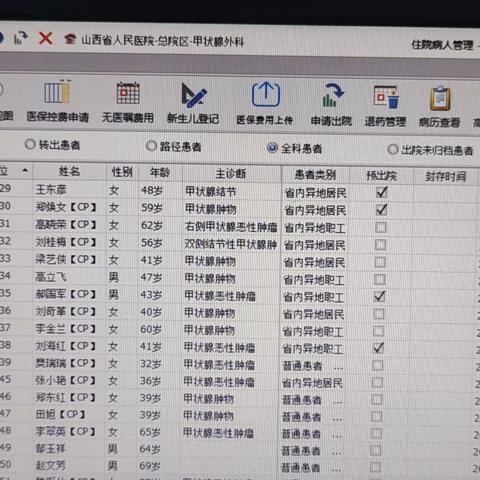The width and height of the screenshot is (480, 480).
Task: Check 预出院 box for 李金兰
Action: pyautogui.click(x=379, y=331)
